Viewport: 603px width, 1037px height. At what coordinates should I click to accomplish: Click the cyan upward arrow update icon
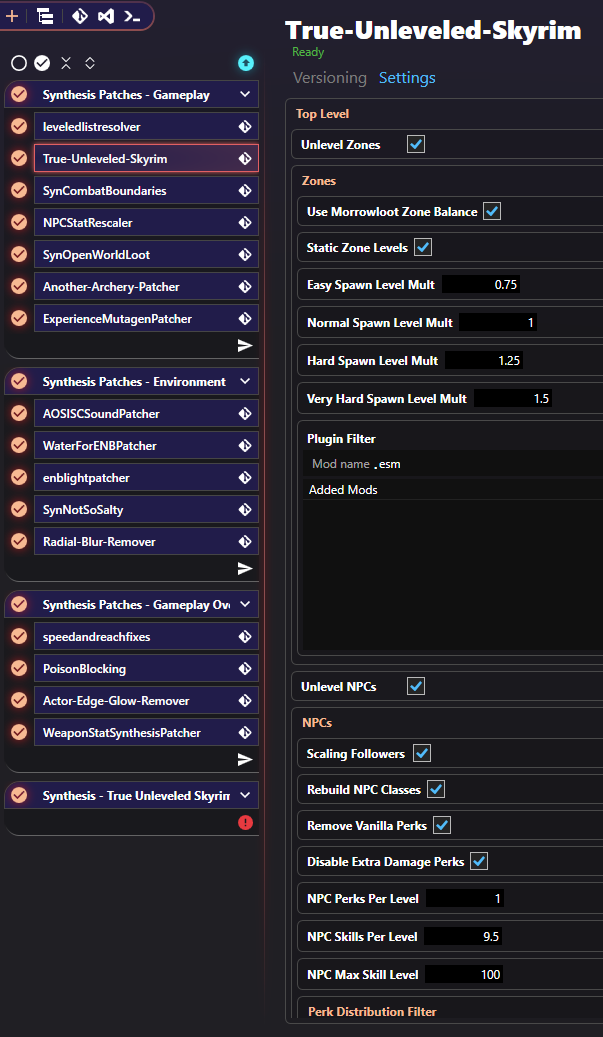pos(246,63)
